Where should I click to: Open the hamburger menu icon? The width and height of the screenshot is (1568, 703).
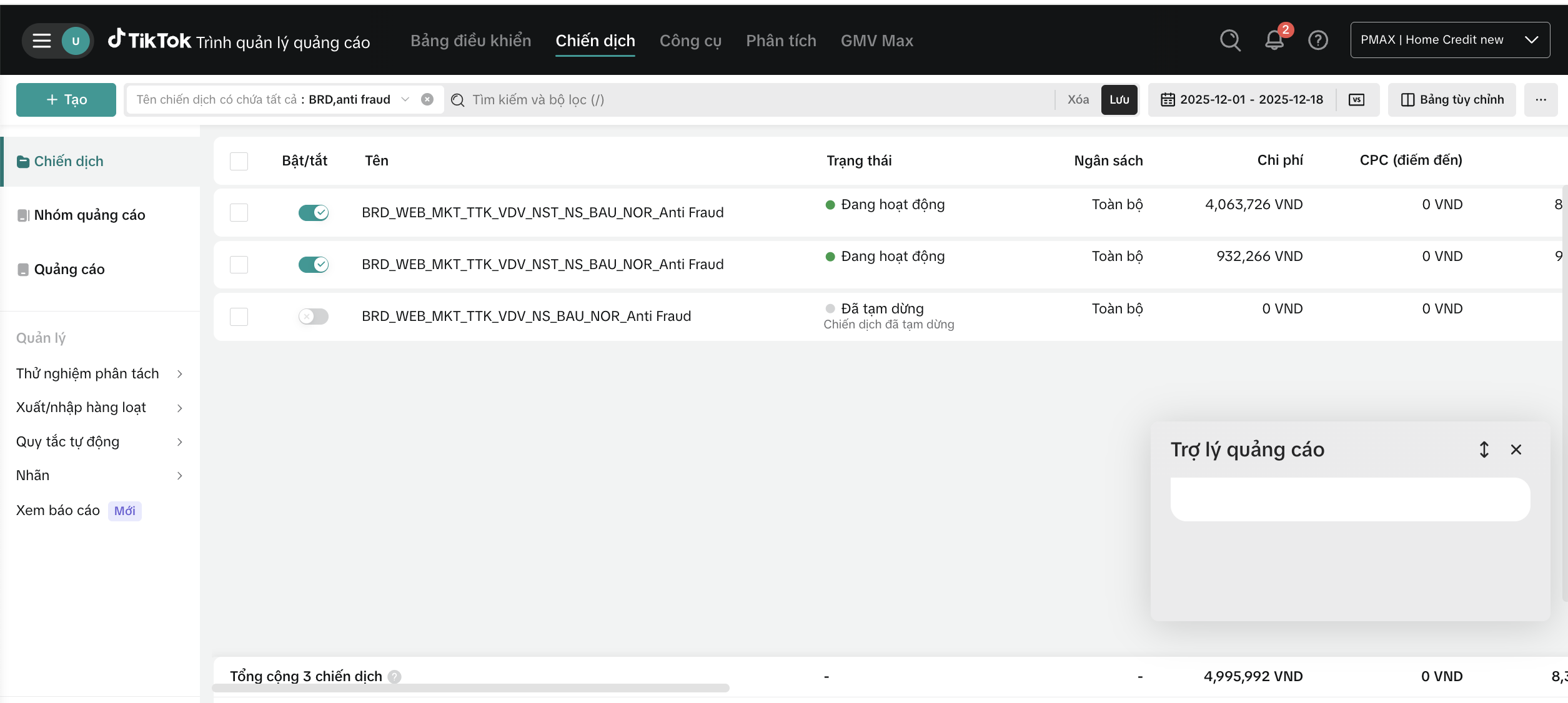[42, 41]
